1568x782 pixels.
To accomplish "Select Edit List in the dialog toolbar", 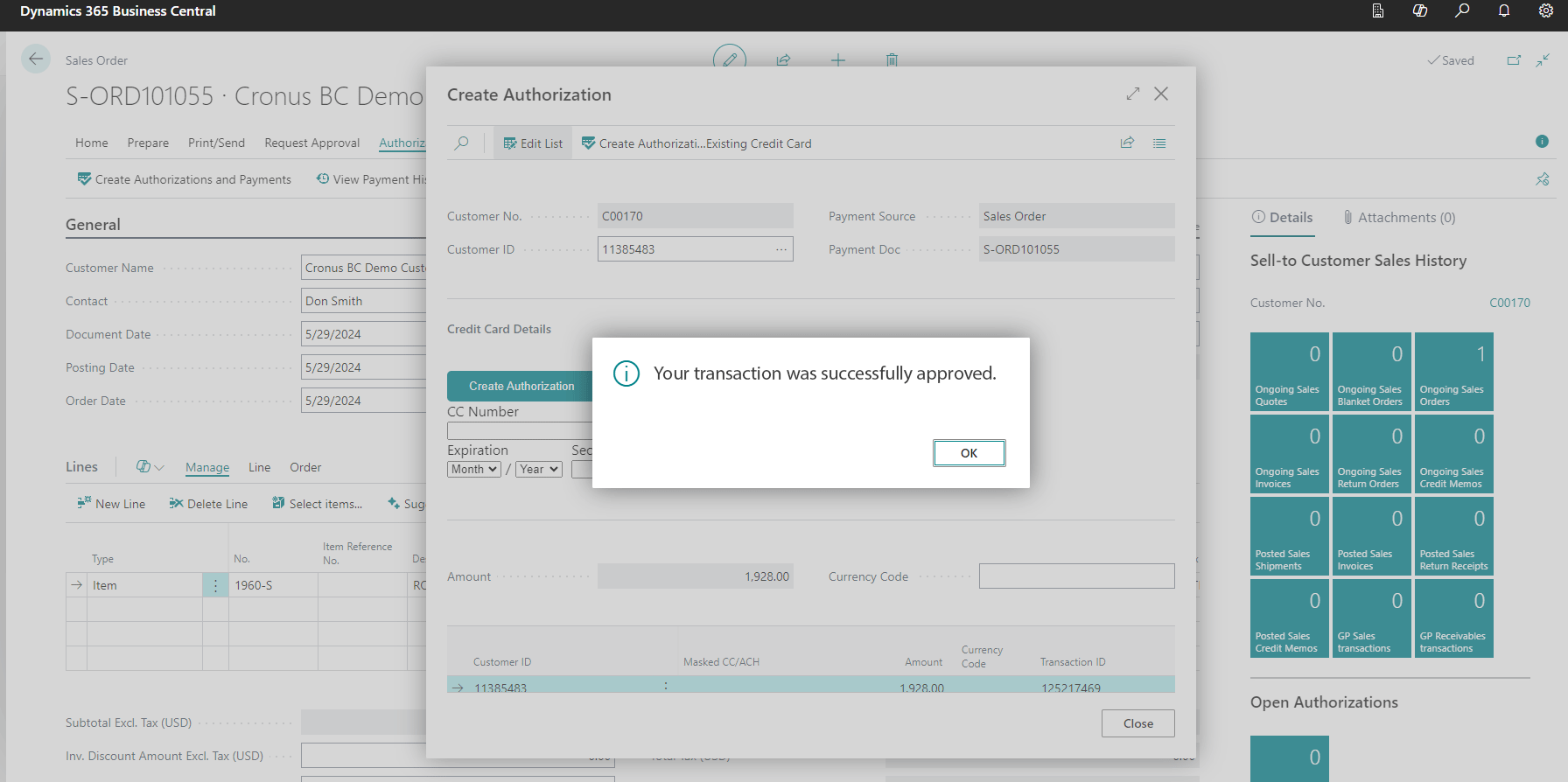I will pyautogui.click(x=533, y=143).
